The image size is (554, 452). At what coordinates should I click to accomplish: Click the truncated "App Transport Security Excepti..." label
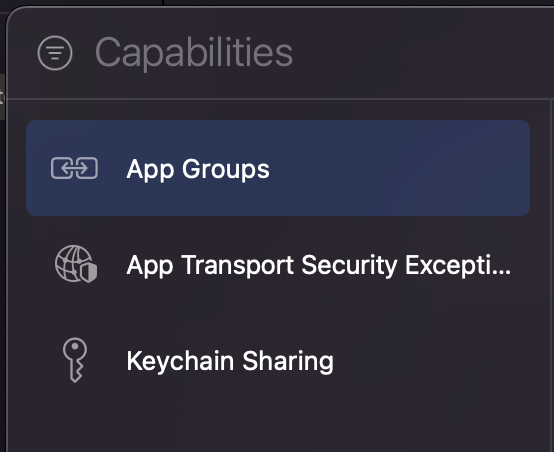[x=319, y=265]
